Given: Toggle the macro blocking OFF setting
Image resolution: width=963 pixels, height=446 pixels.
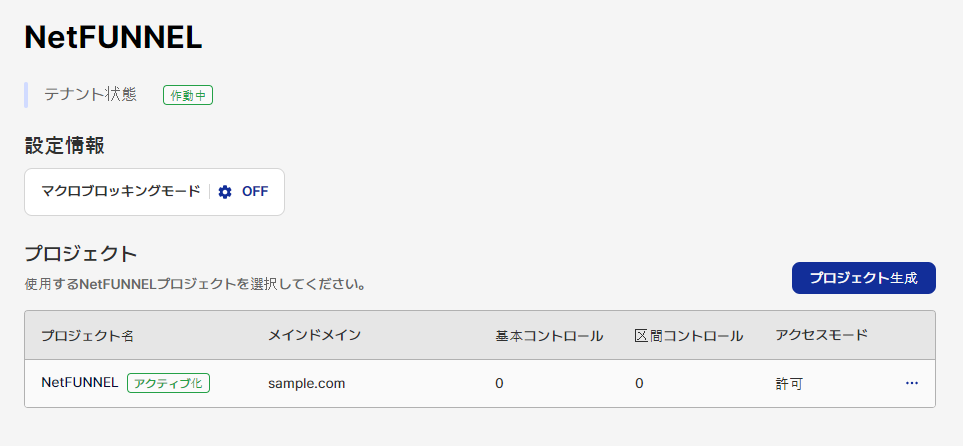Looking at the screenshot, I should (x=255, y=192).
